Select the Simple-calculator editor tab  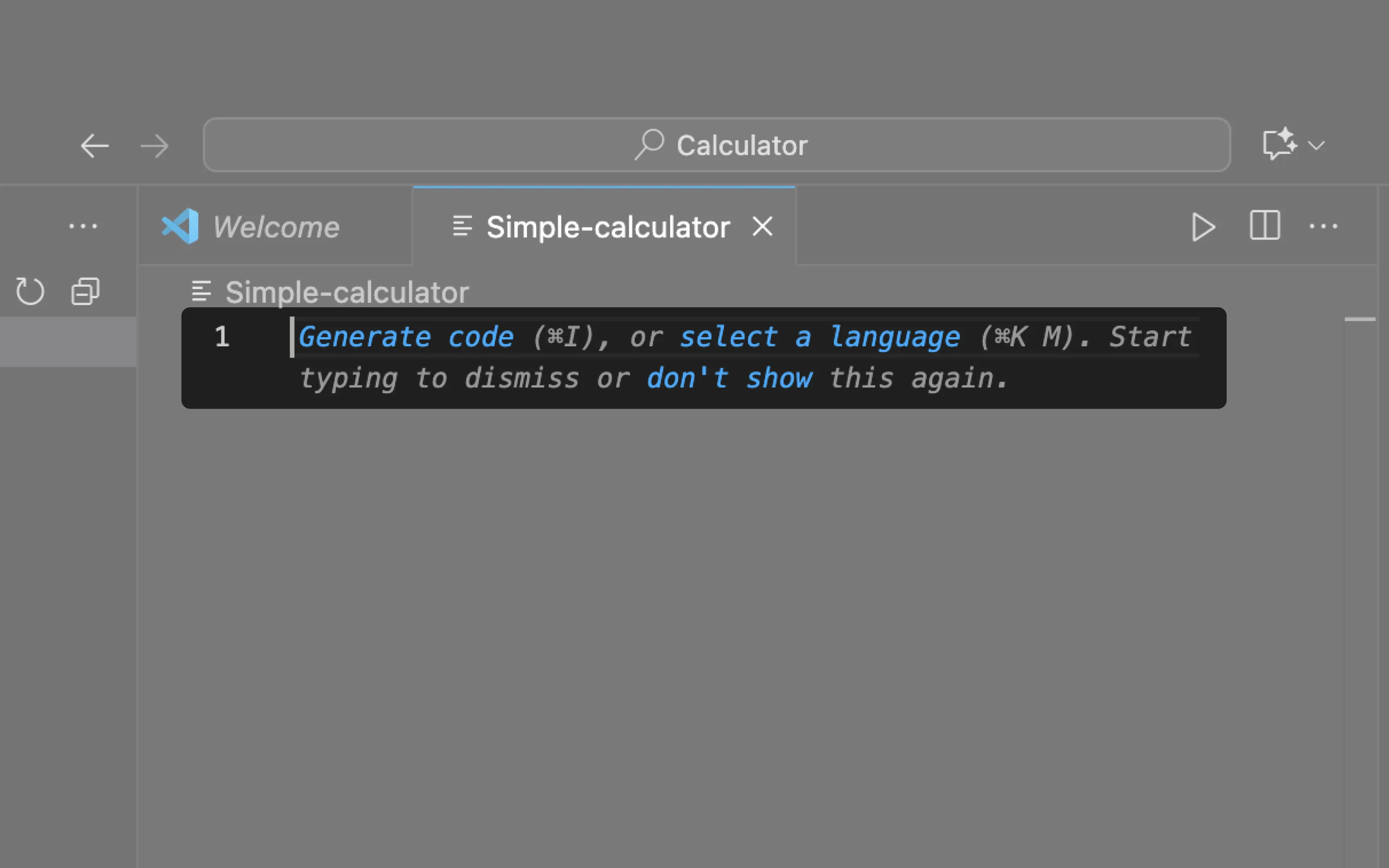click(607, 227)
